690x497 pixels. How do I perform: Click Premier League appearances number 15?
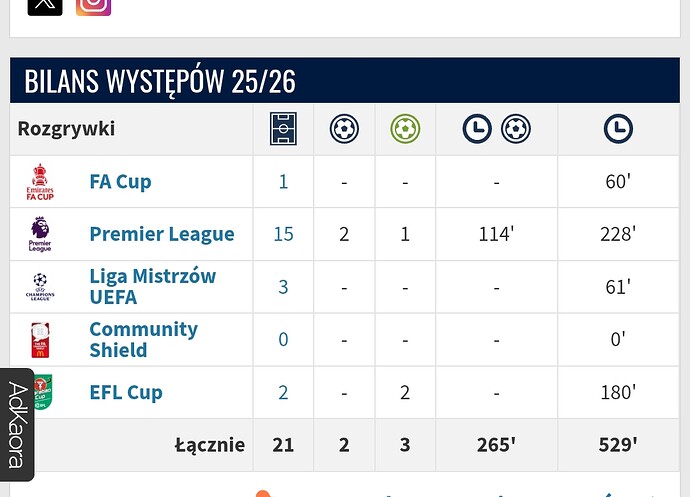click(x=283, y=234)
